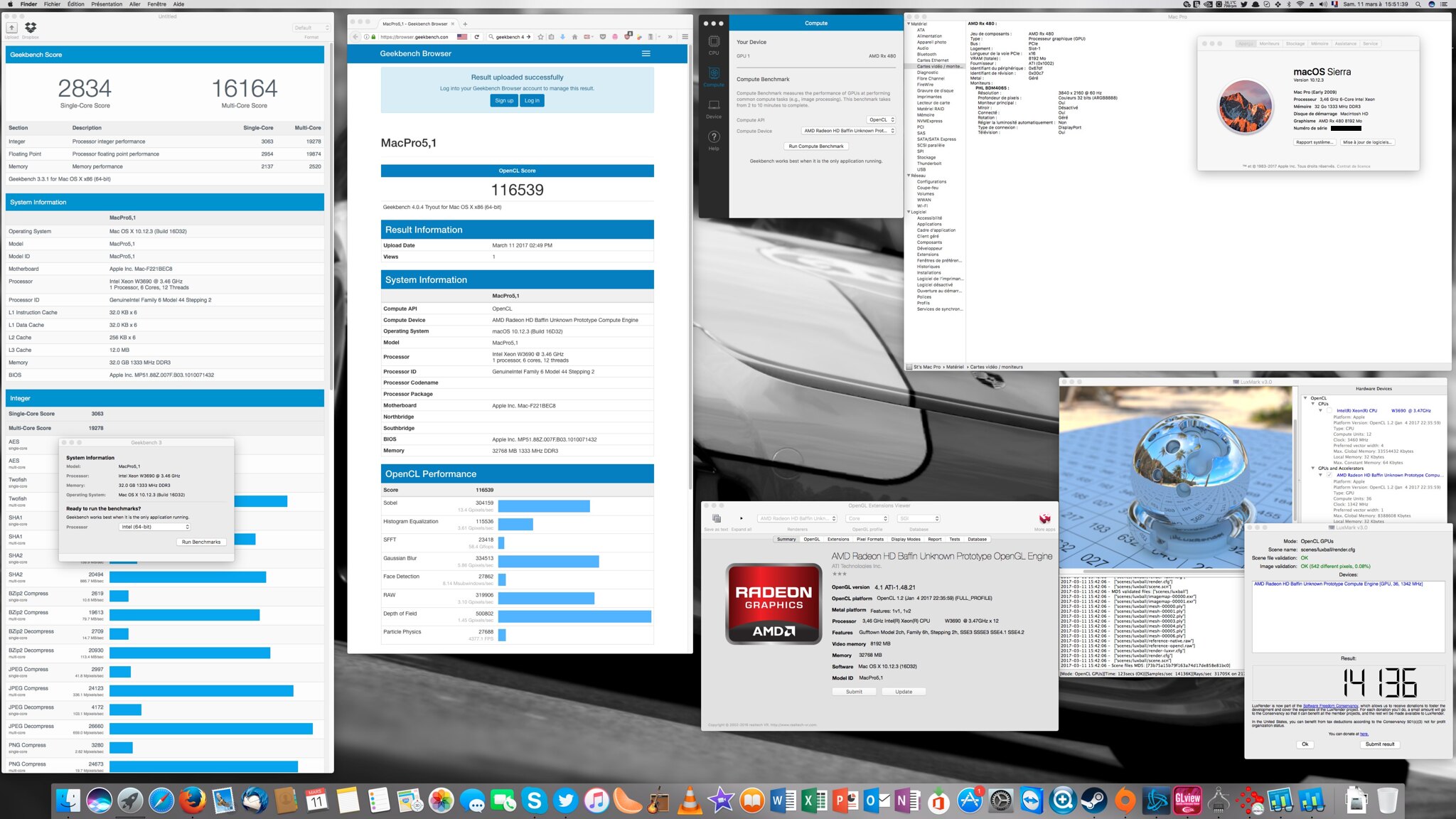Collapse the Matériel tree in System Information
Viewport: 1456px width, 819px height.
click(x=909, y=24)
